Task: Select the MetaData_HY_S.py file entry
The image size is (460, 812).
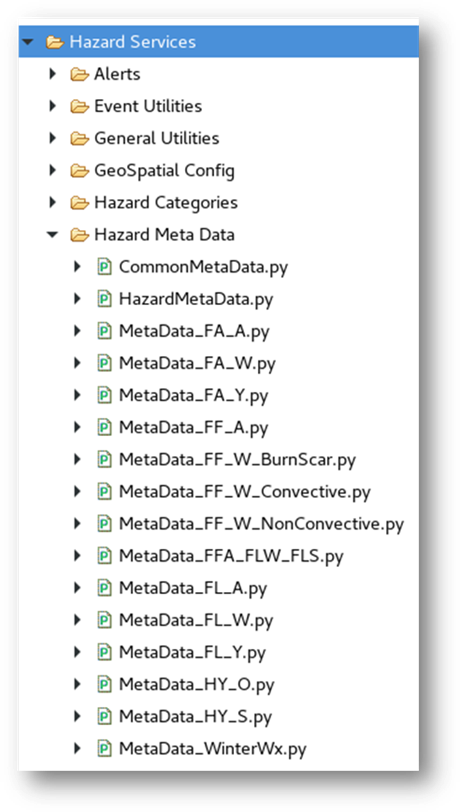Action: click(x=196, y=717)
